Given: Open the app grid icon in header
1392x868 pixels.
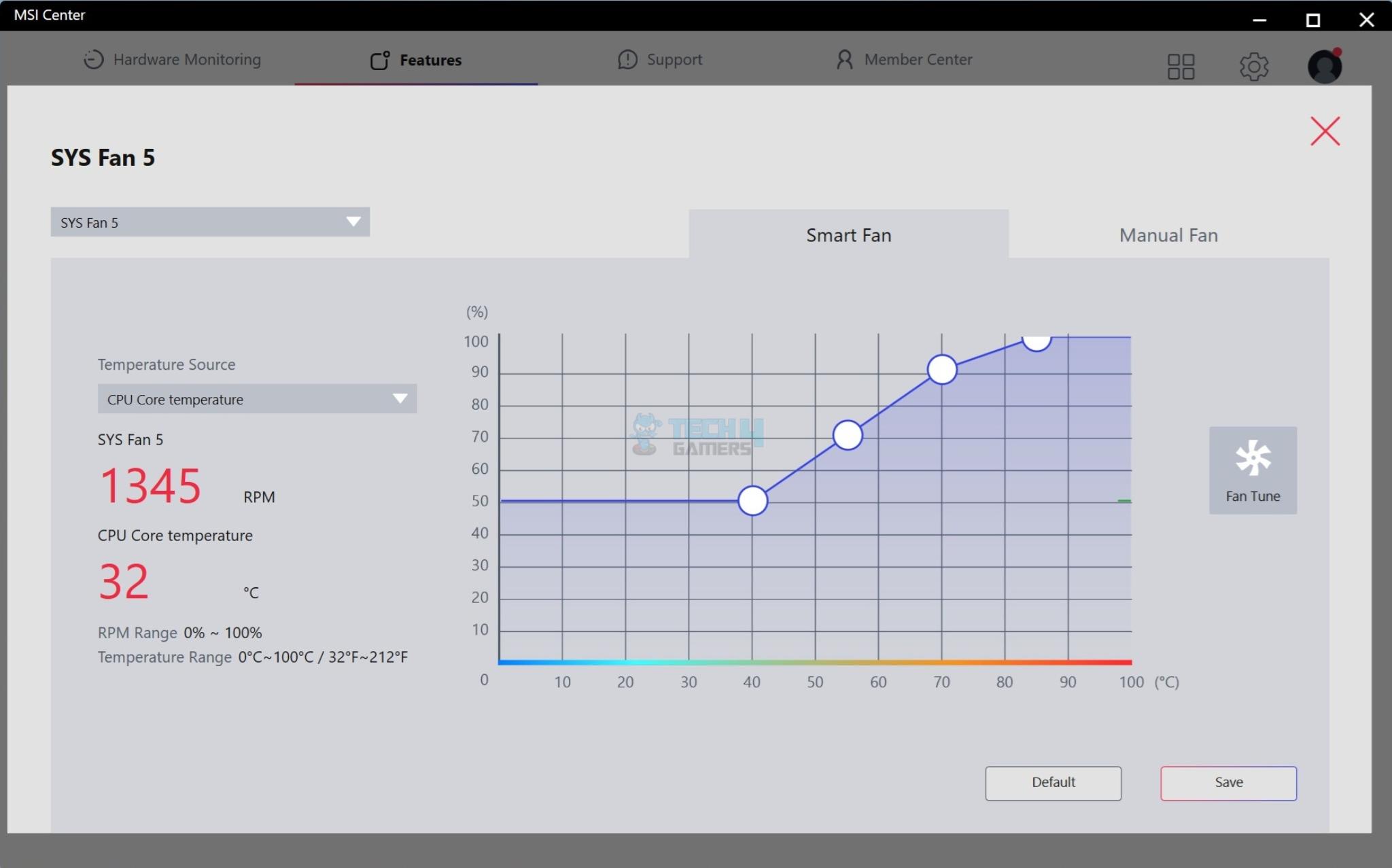Looking at the screenshot, I should click(1181, 66).
